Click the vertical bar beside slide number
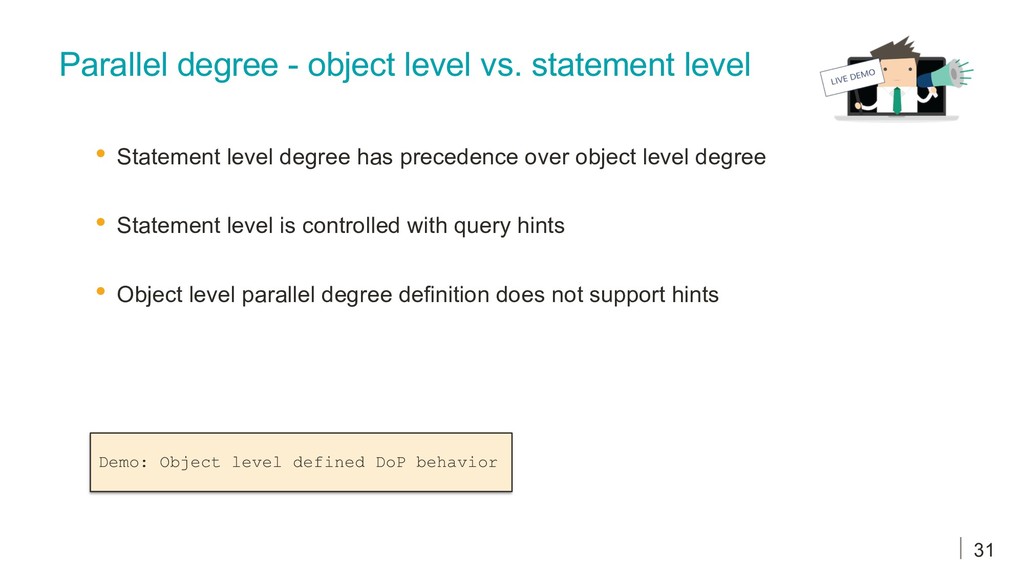The height and width of the screenshot is (576, 1024). 961,549
